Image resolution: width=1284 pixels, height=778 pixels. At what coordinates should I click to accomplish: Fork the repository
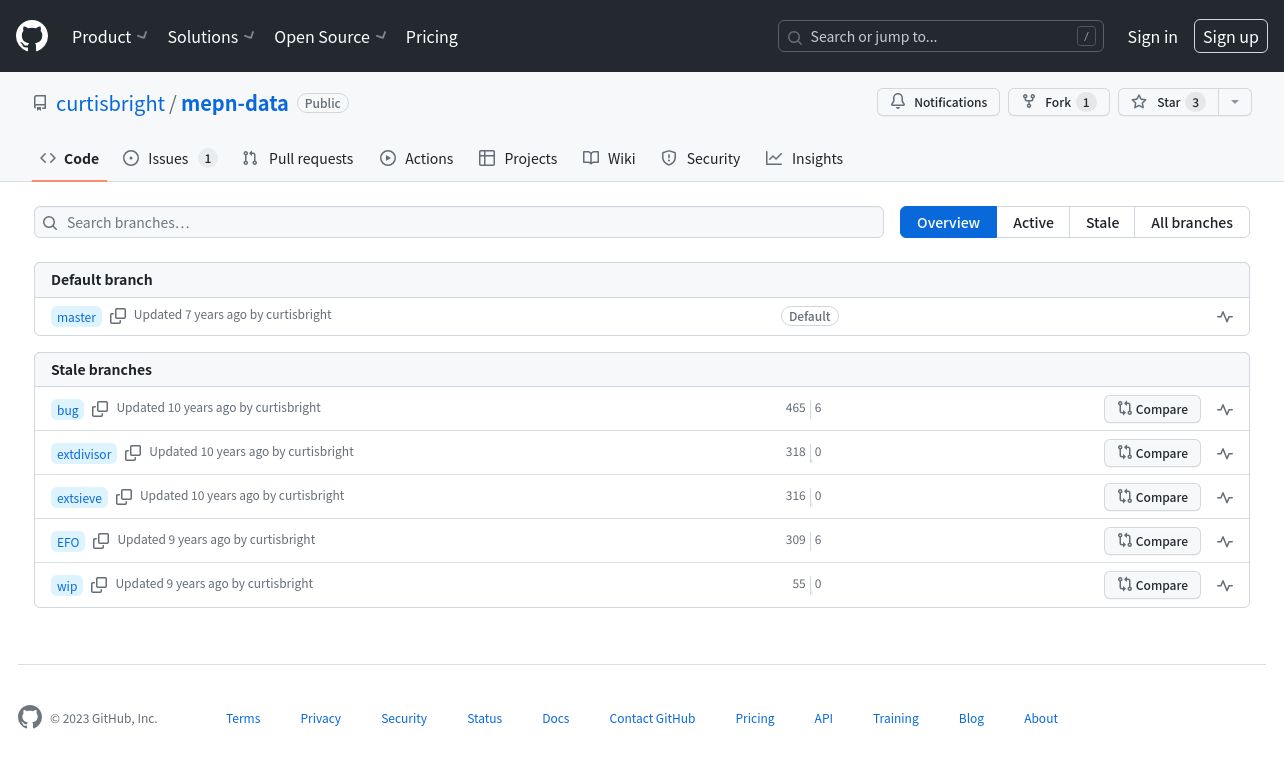pos(1058,102)
